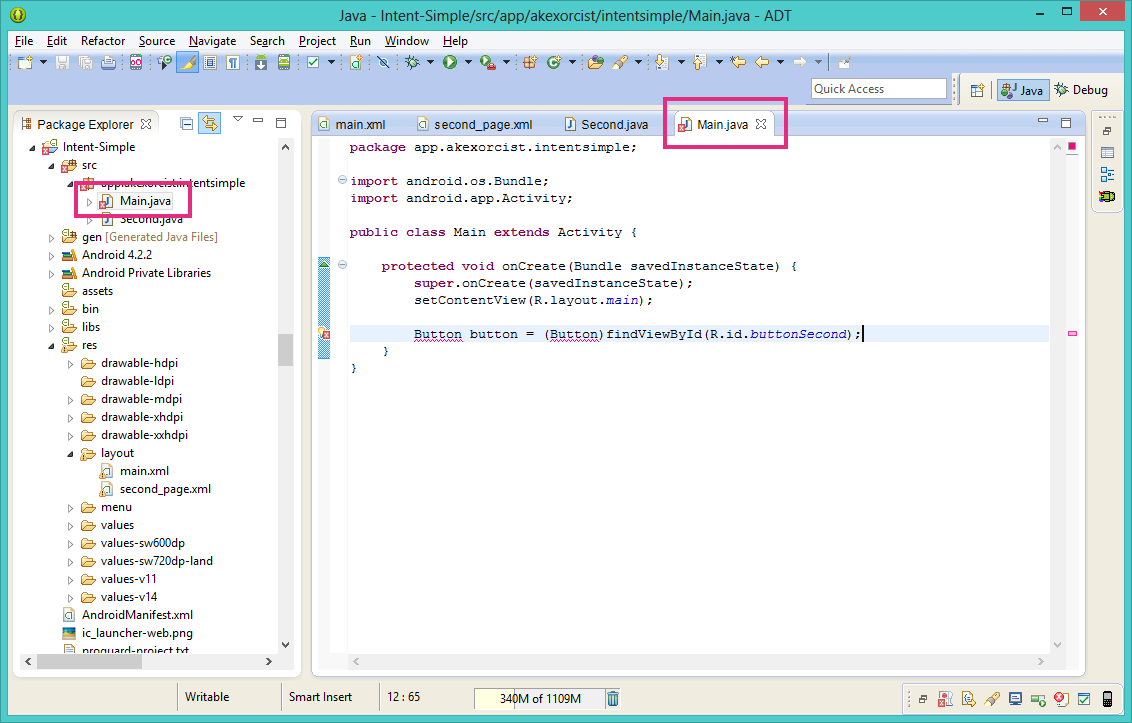The image size is (1132, 723).
Task: Click the green Run button
Action: click(x=450, y=63)
